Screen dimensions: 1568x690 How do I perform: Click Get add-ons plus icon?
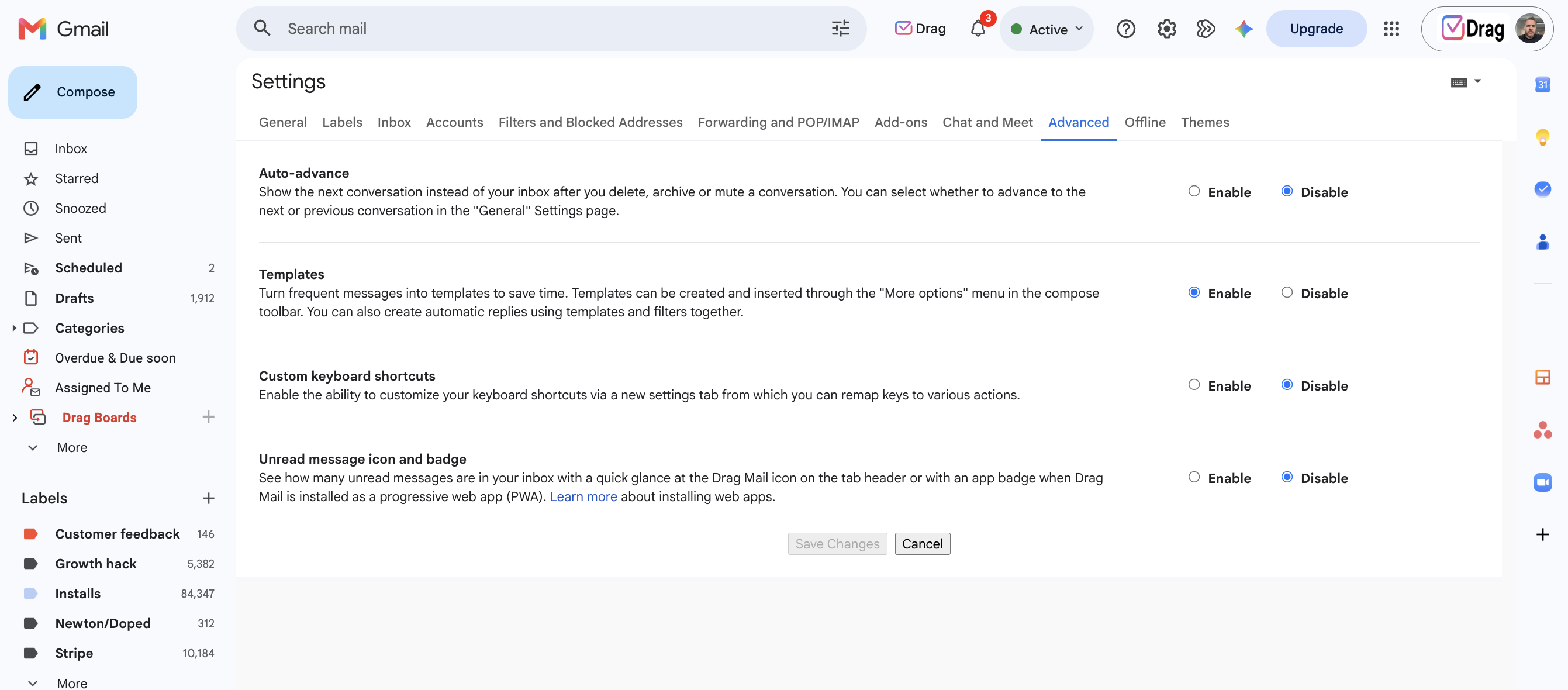tap(1542, 534)
